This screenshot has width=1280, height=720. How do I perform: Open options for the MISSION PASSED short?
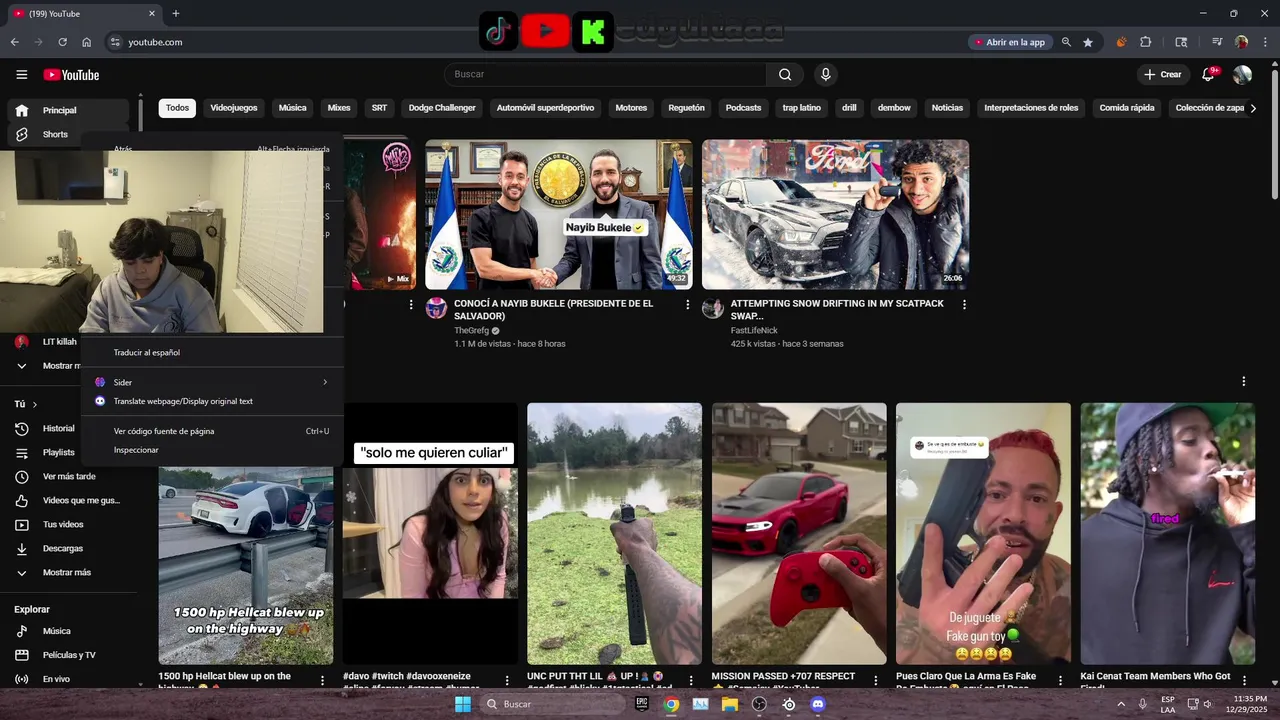[x=876, y=680]
